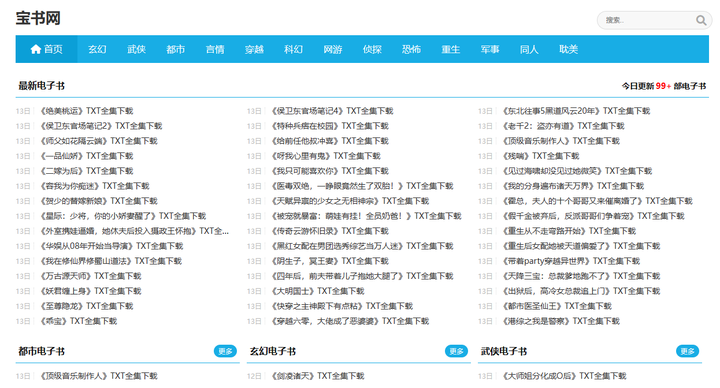Open 《我只可能喜欢你》TXT全集下载 link
This screenshot has height=388, width=720.
[x=330, y=171]
